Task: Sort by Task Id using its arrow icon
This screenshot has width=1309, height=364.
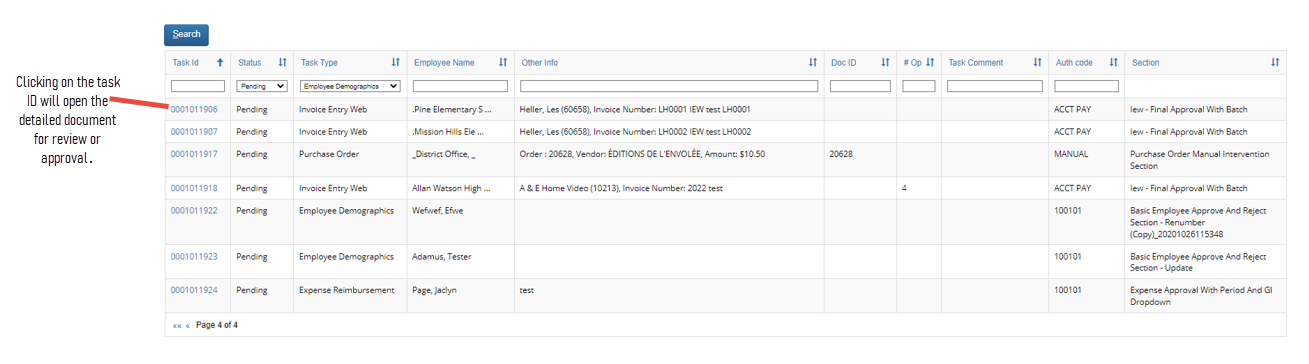Action: (220, 62)
